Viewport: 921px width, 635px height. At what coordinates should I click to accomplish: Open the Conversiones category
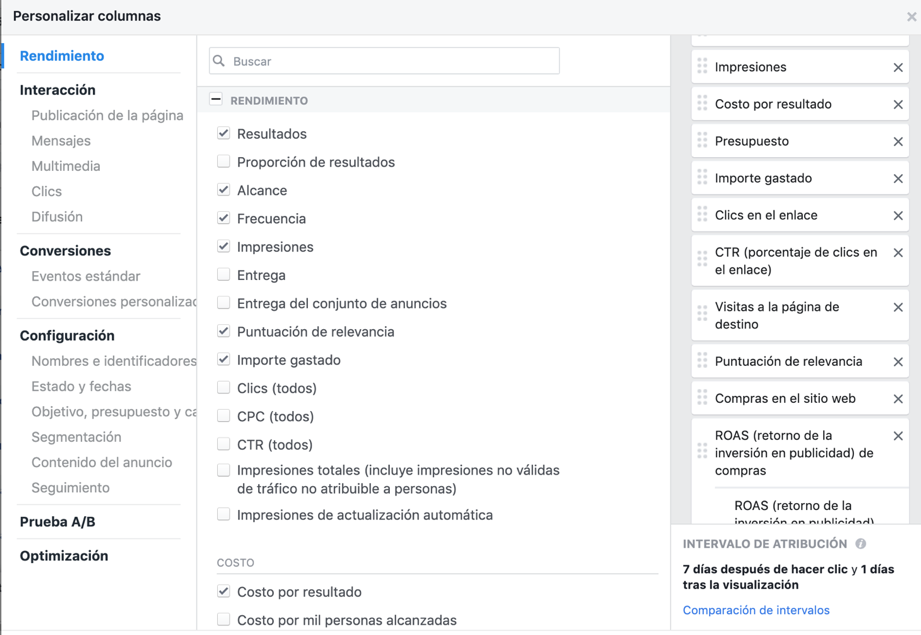tap(65, 251)
